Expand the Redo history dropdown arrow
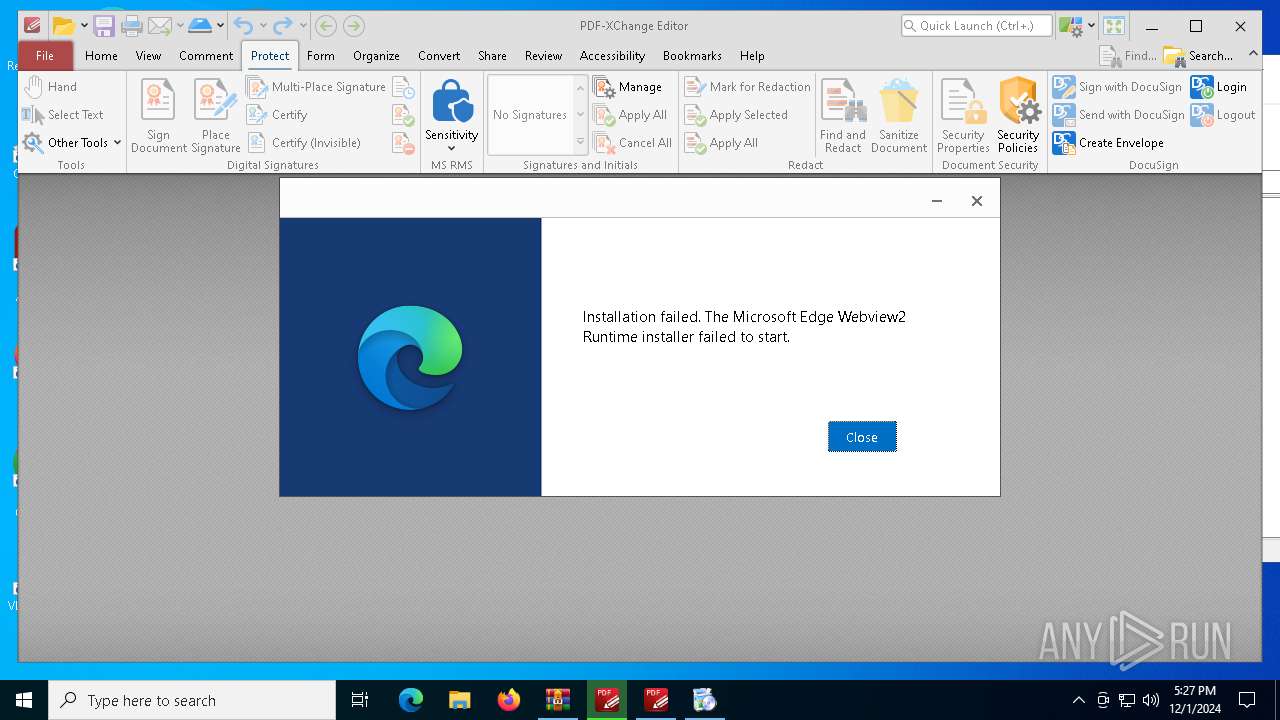The image size is (1280, 720). (303, 26)
